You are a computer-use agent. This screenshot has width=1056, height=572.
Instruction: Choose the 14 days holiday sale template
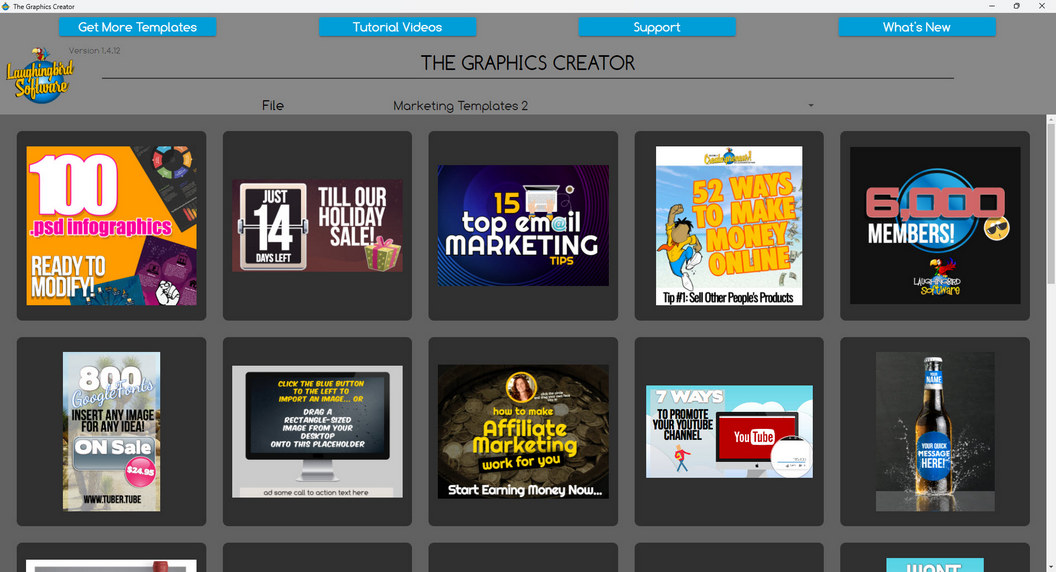tap(317, 226)
